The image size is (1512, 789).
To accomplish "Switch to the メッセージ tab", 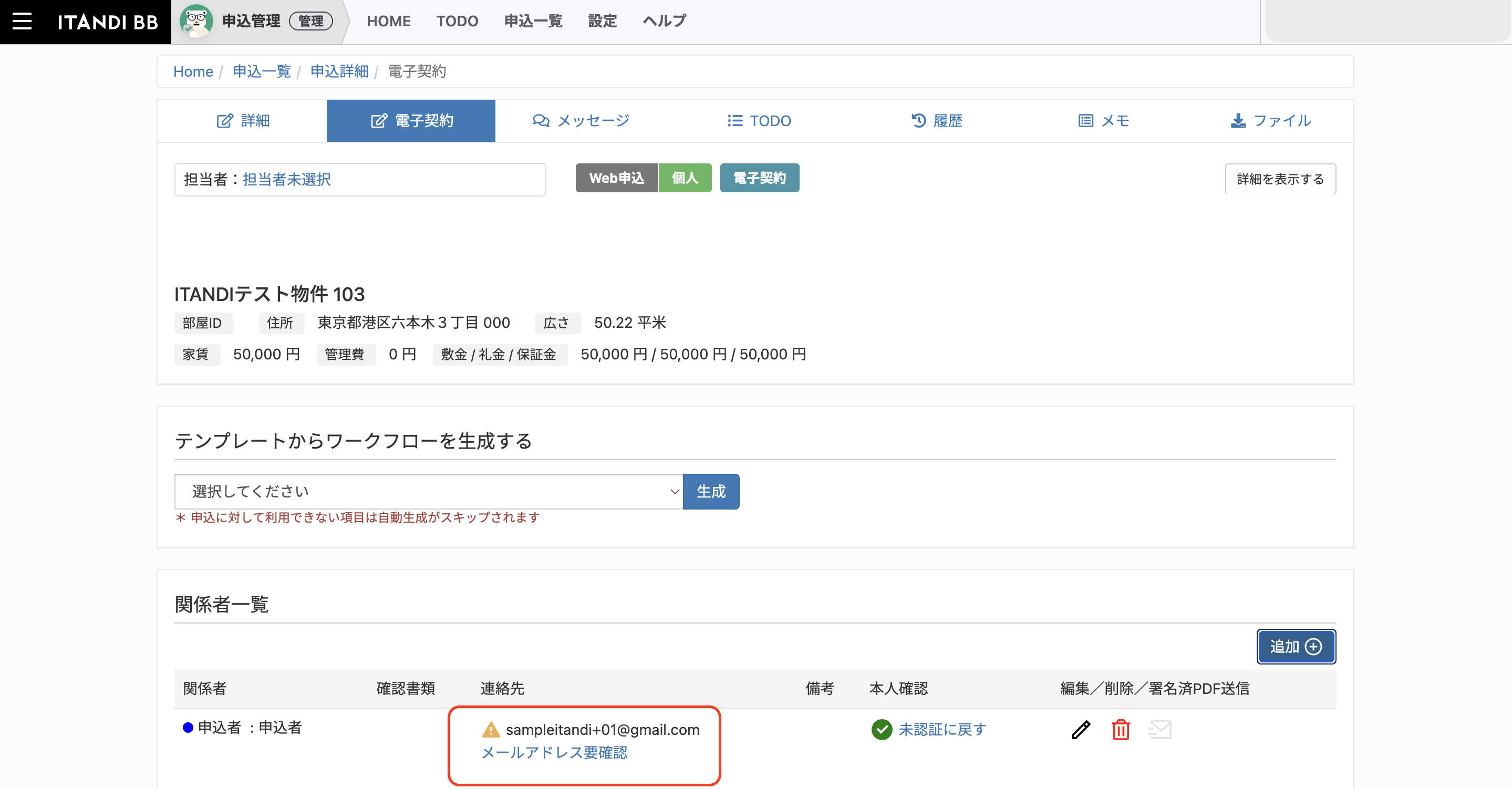I will click(x=581, y=121).
